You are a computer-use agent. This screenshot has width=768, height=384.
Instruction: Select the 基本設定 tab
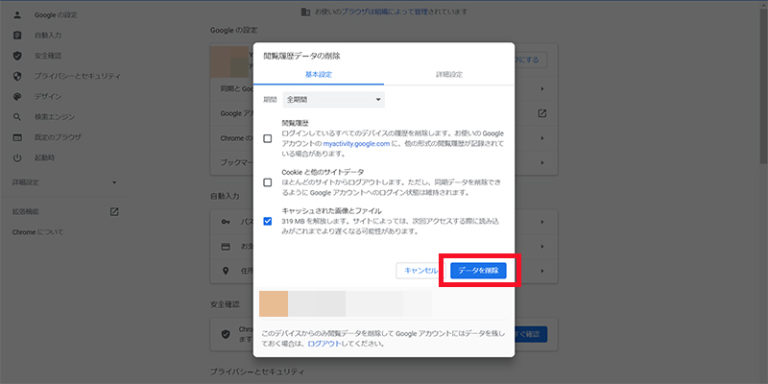click(319, 75)
